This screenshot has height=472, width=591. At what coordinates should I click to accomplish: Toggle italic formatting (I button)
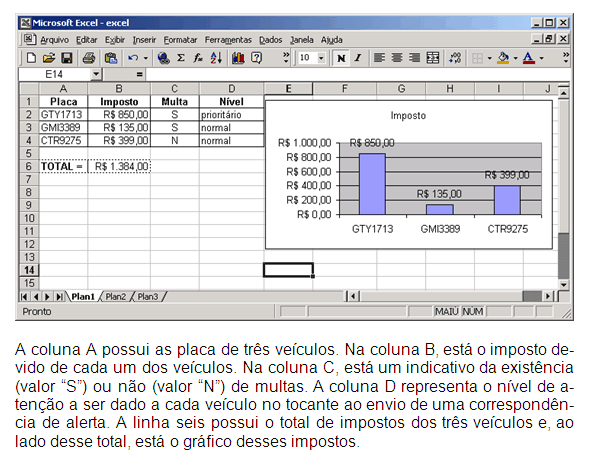coord(357,58)
